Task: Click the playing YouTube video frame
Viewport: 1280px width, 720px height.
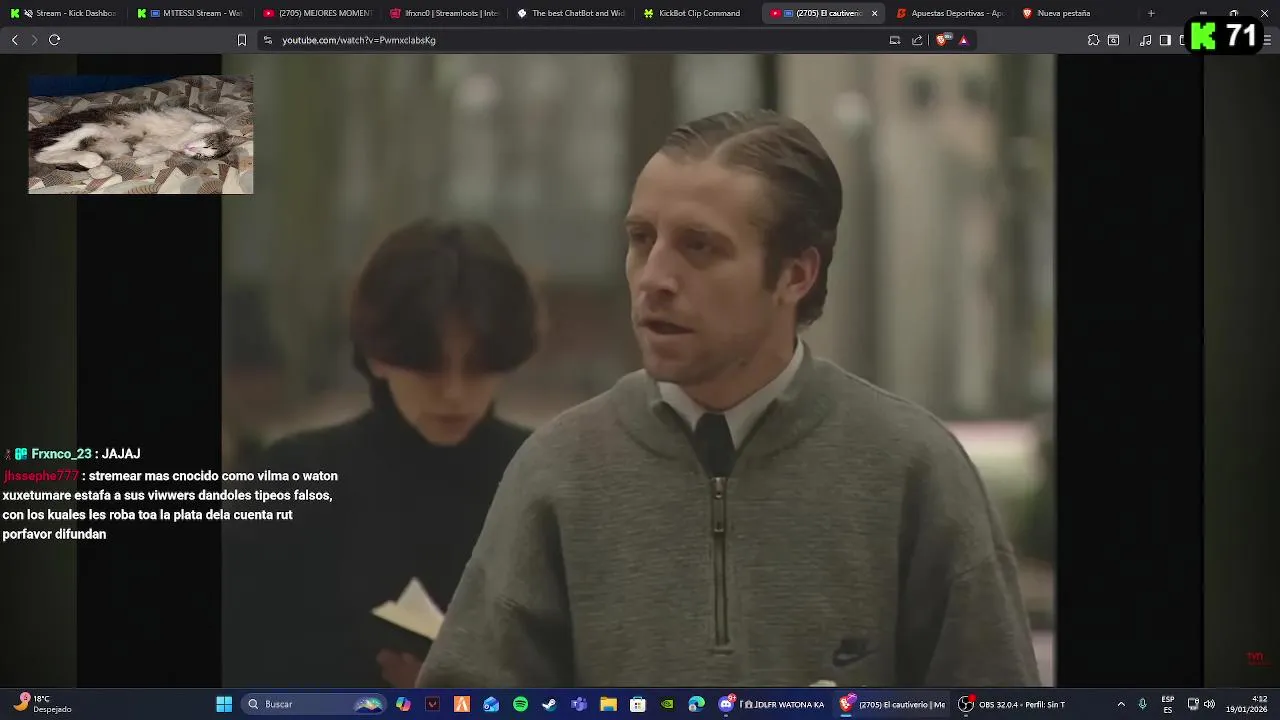Action: coord(638,370)
